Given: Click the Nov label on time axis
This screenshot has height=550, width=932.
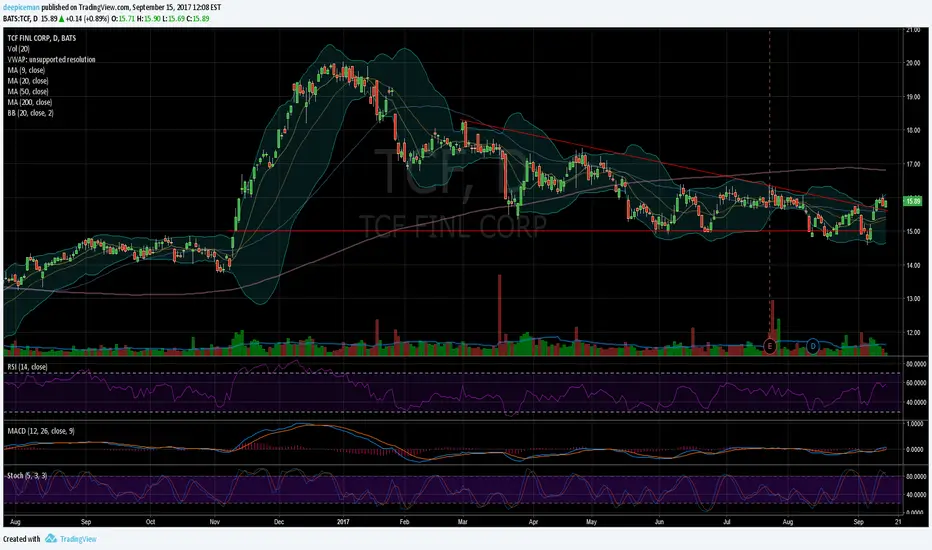Looking at the screenshot, I should pyautogui.click(x=215, y=522).
